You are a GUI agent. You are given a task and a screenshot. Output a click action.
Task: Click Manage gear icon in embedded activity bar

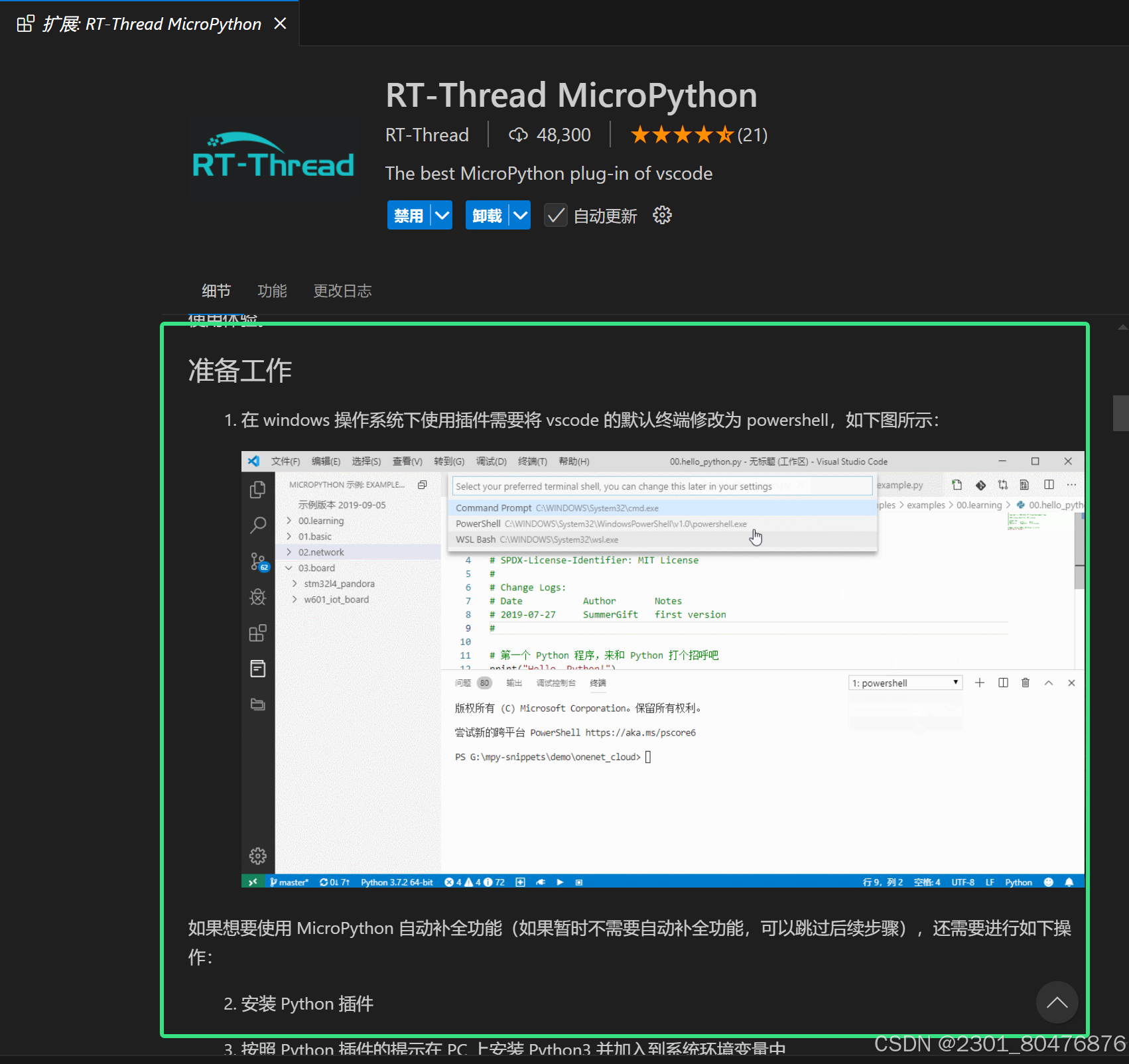258,856
